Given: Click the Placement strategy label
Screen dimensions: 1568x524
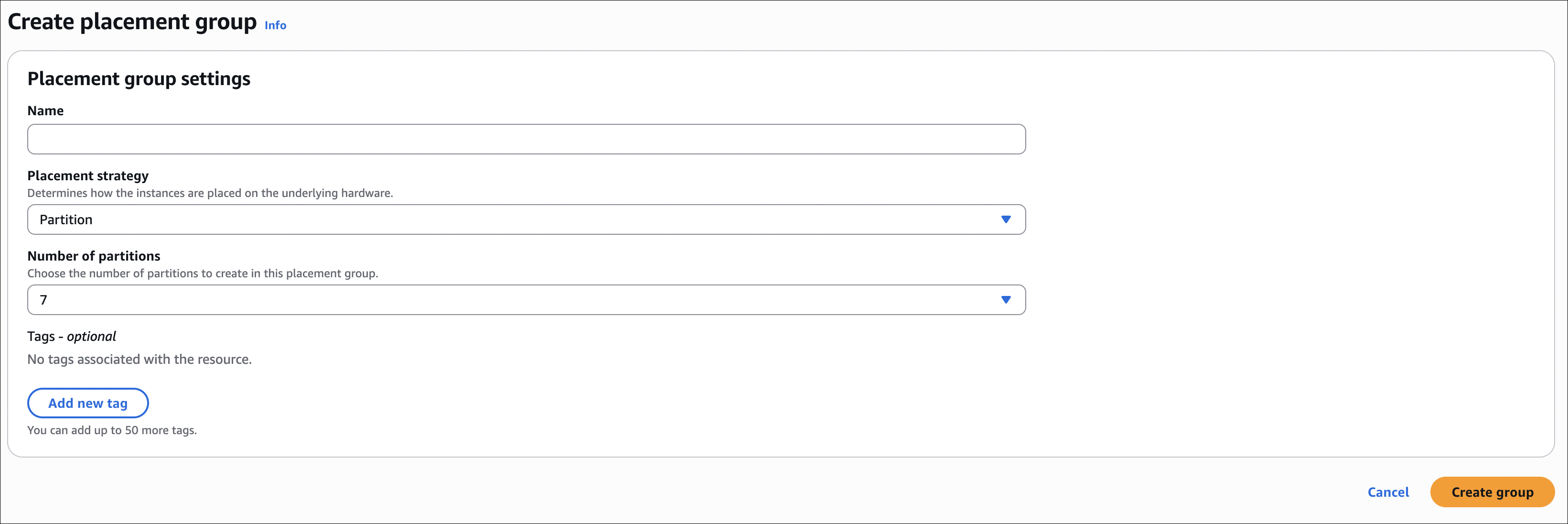Looking at the screenshot, I should 87,175.
